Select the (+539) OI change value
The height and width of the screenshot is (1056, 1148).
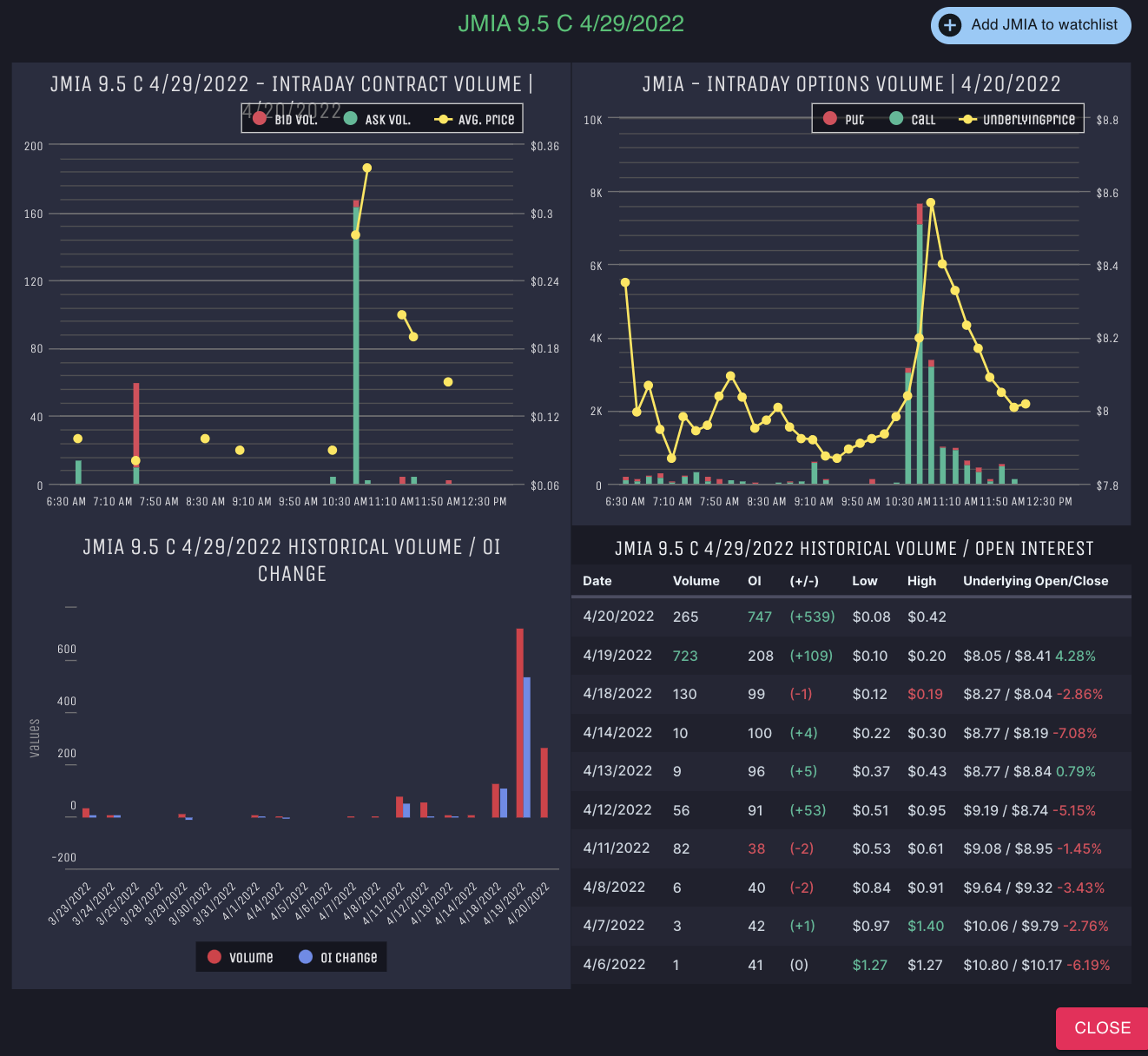click(812, 617)
